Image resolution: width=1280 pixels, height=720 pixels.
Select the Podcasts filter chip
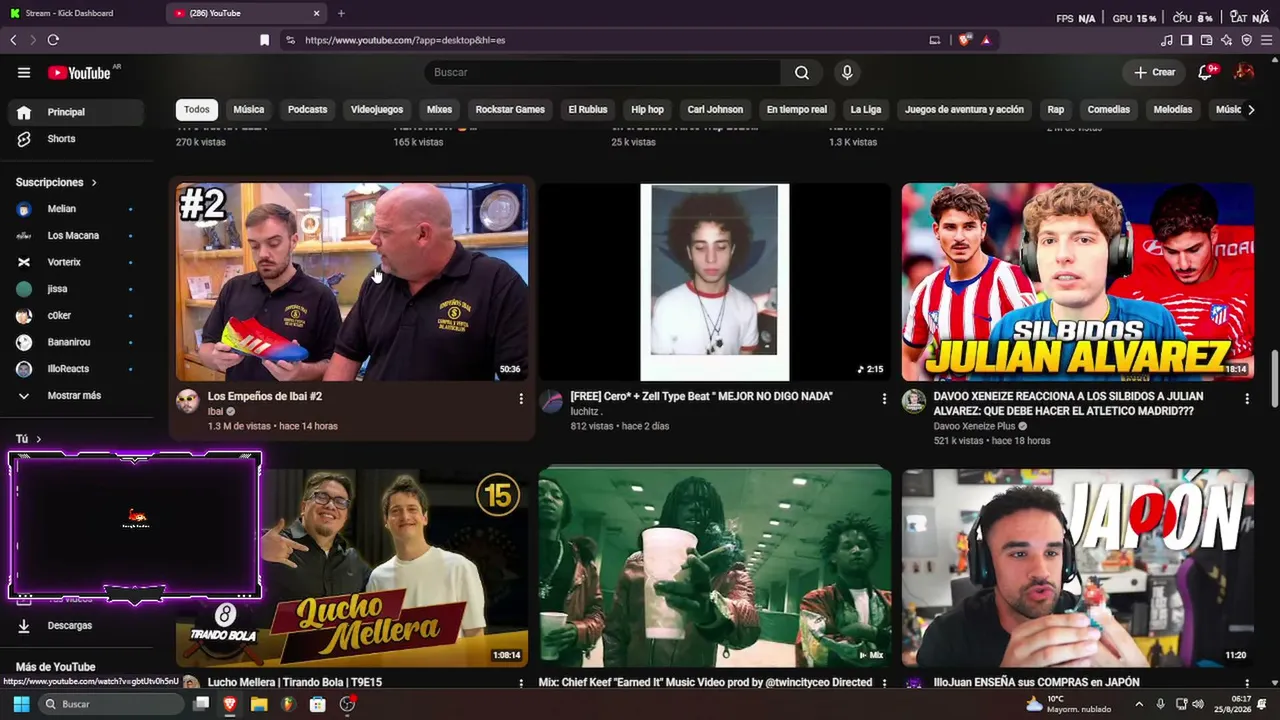308,110
